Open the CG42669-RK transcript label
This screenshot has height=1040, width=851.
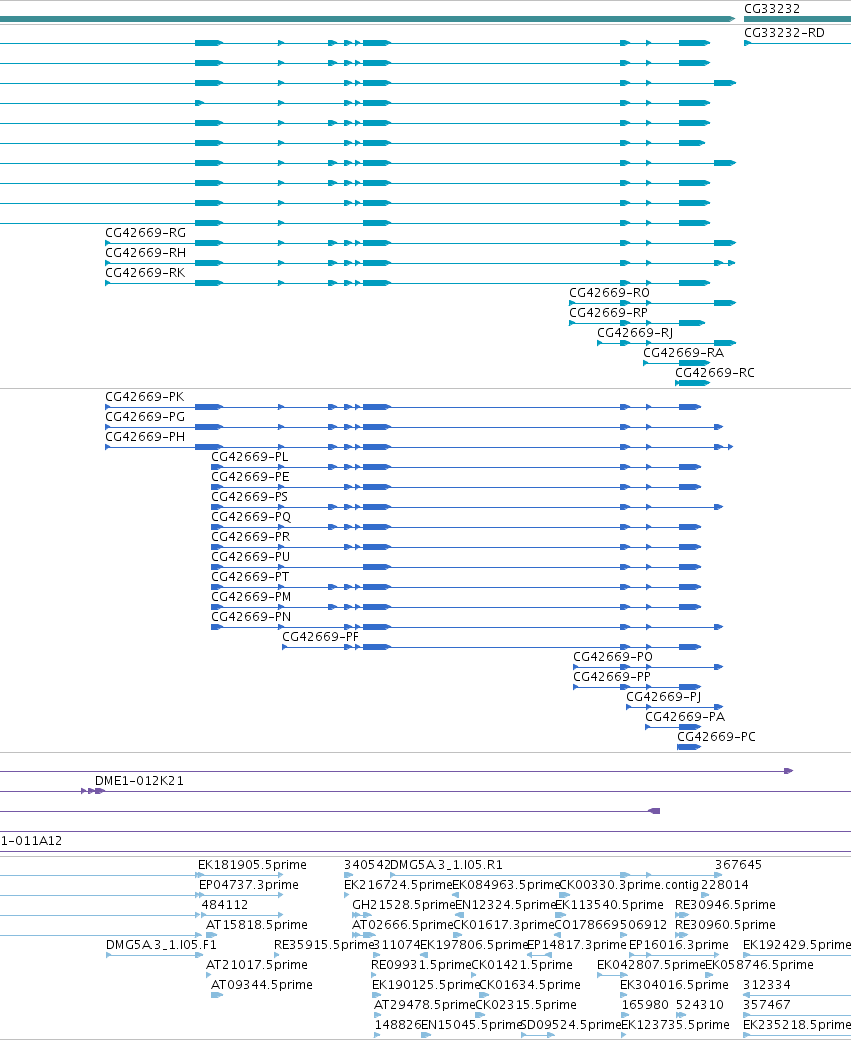click(145, 273)
